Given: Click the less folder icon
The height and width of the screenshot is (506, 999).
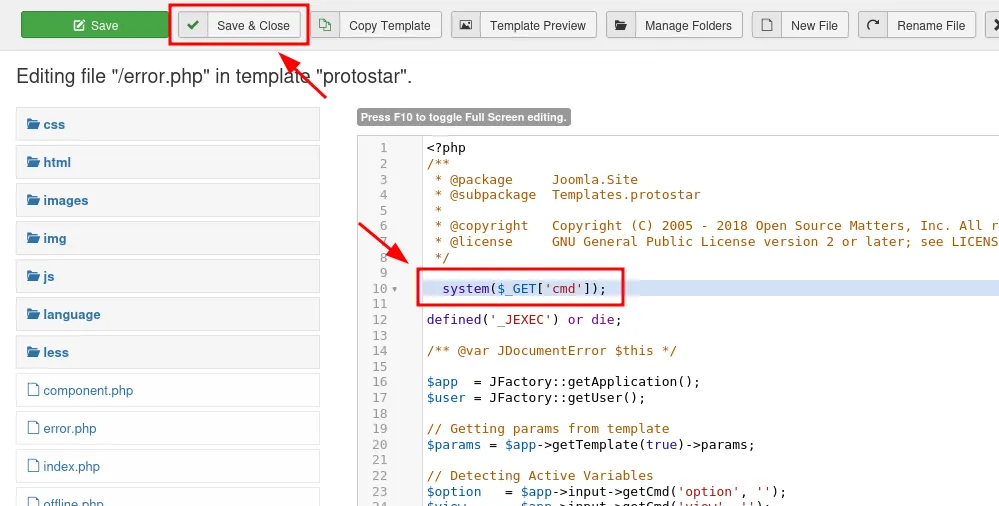Looking at the screenshot, I should click(33, 352).
